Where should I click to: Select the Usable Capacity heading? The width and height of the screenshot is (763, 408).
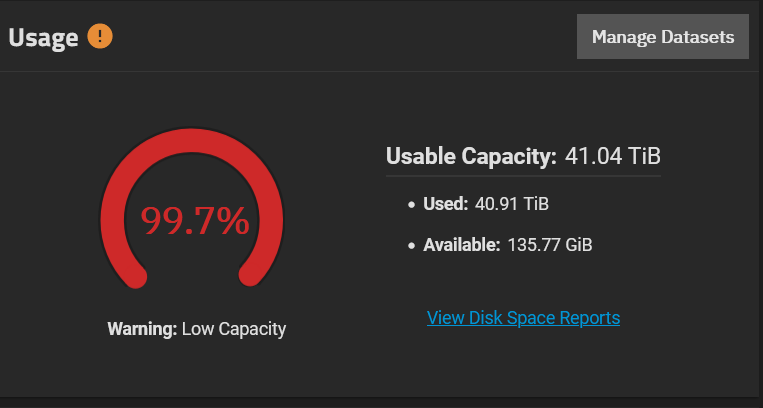(471, 156)
